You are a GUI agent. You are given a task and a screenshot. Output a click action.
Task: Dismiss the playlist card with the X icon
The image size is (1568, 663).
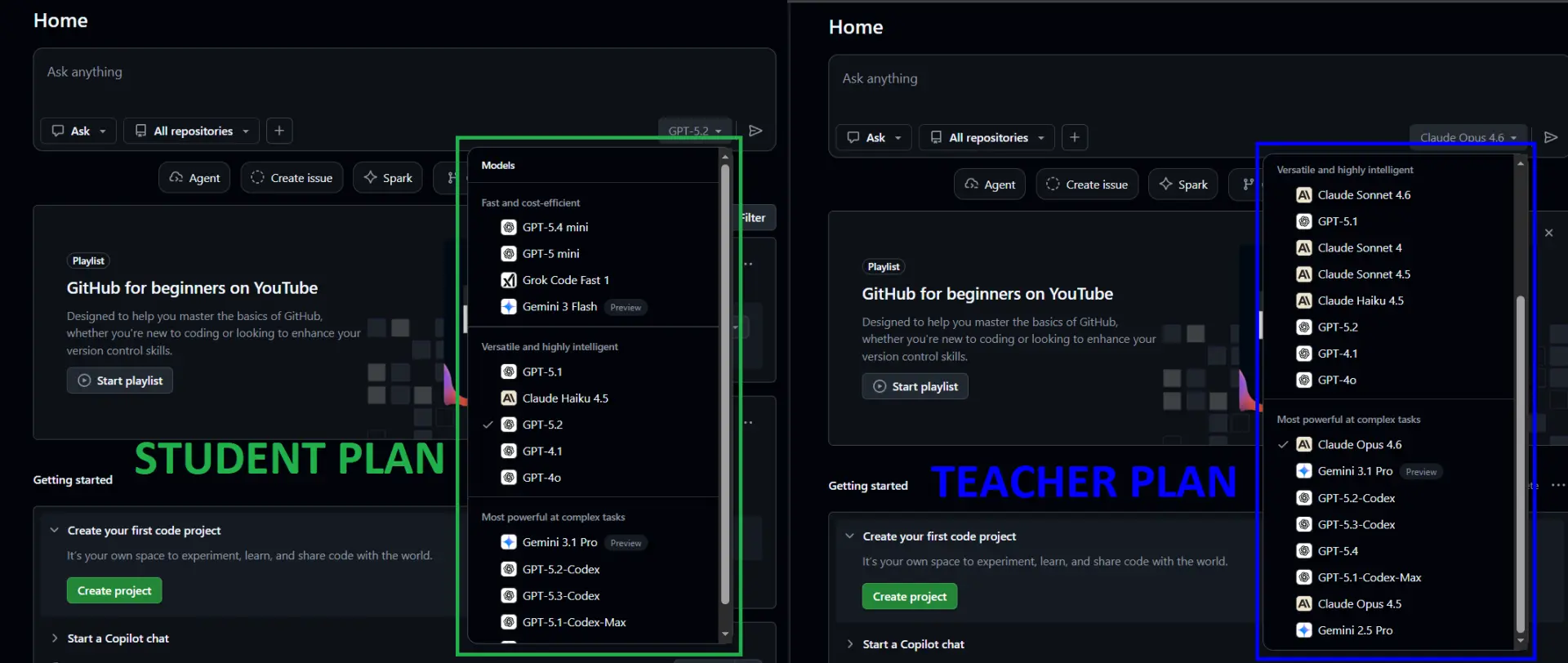pos(1548,233)
